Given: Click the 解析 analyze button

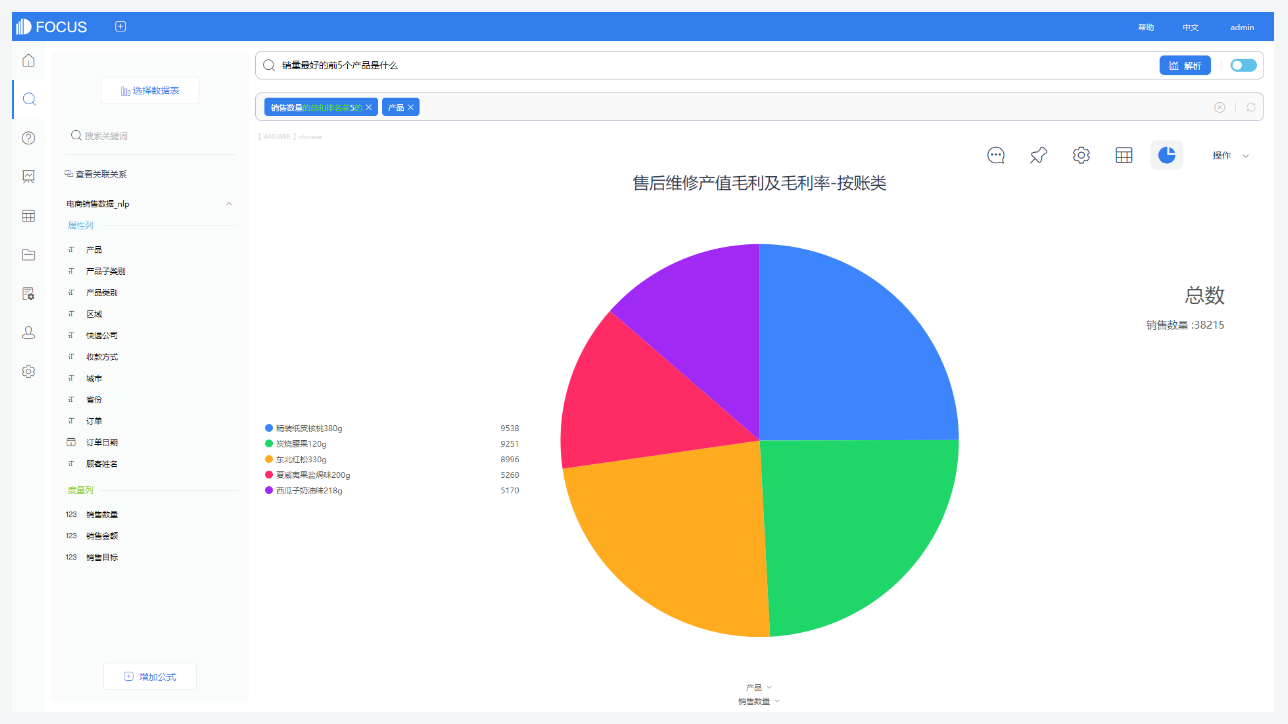Looking at the screenshot, I should tap(1185, 64).
